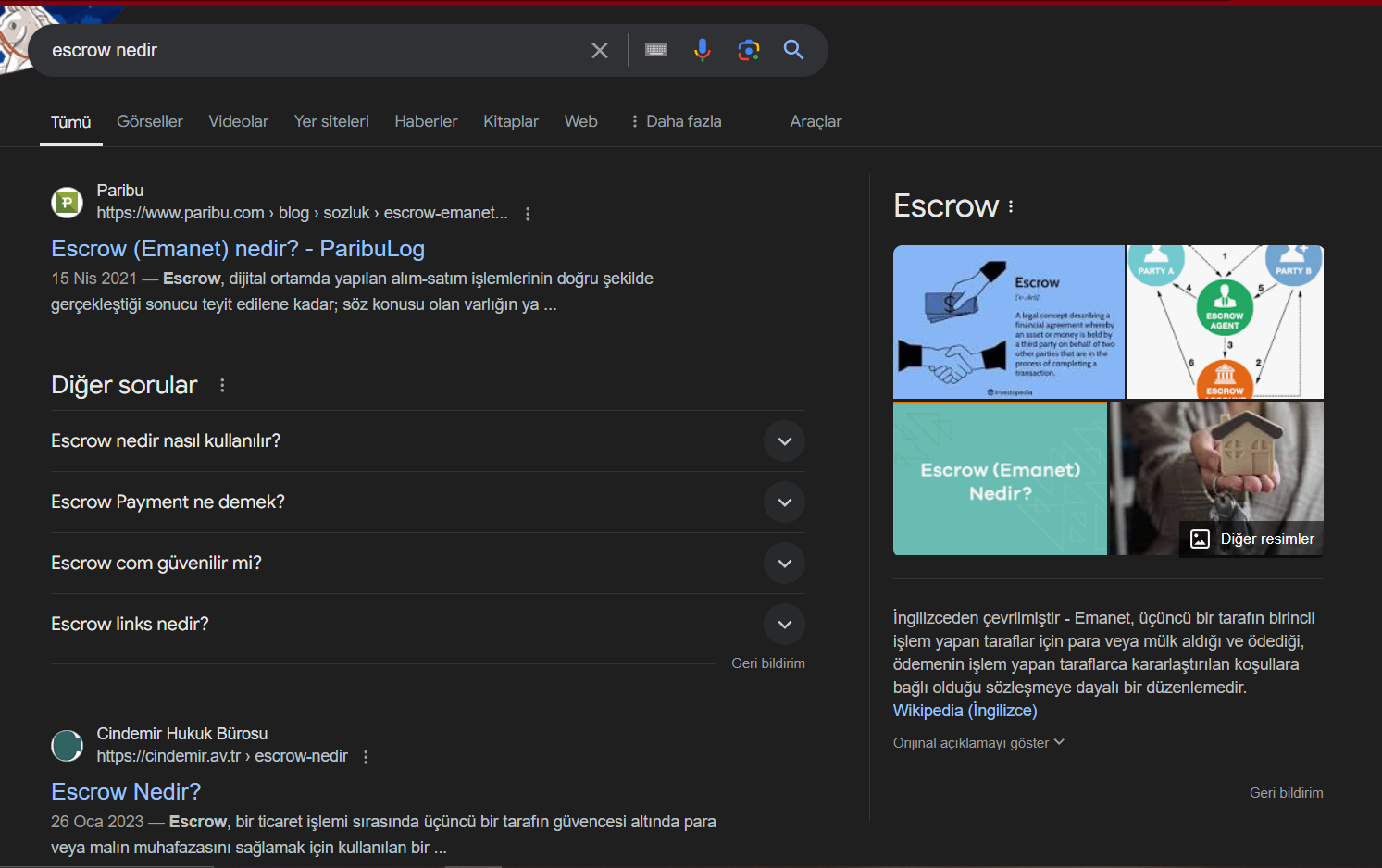
Task: Click the Paribu site favicon
Action: click(x=67, y=202)
